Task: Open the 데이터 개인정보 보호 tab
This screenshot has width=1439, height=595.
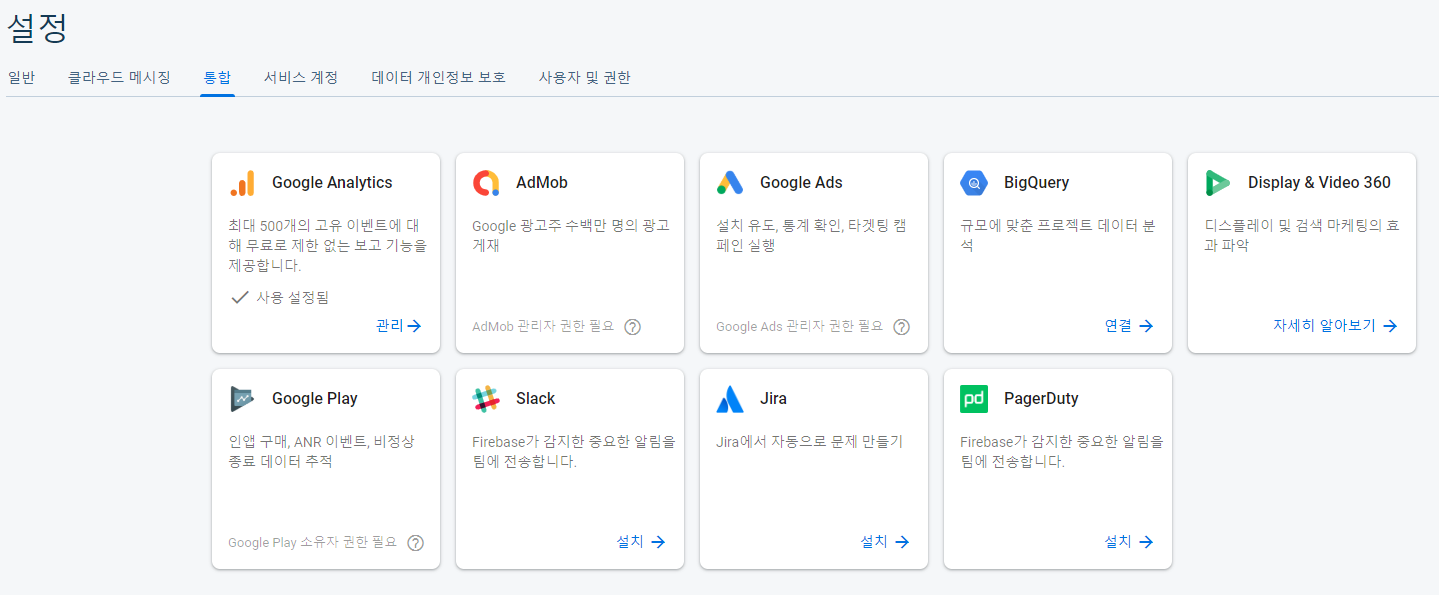Action: tap(438, 77)
